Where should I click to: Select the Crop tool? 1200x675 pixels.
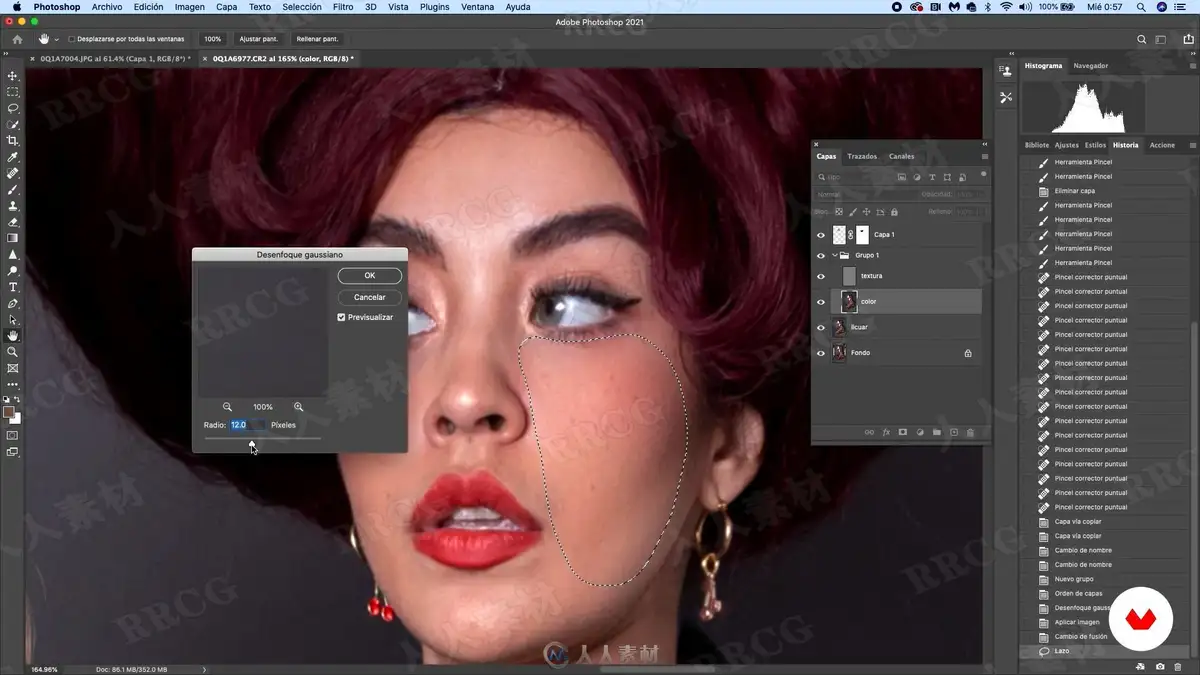[x=13, y=141]
